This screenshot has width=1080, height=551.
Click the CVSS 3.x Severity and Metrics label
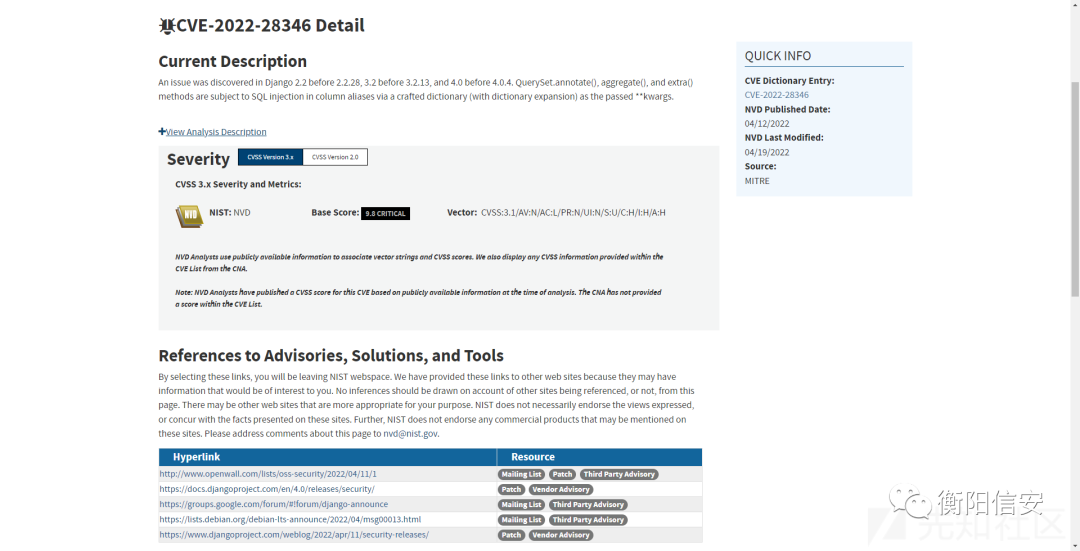point(238,185)
